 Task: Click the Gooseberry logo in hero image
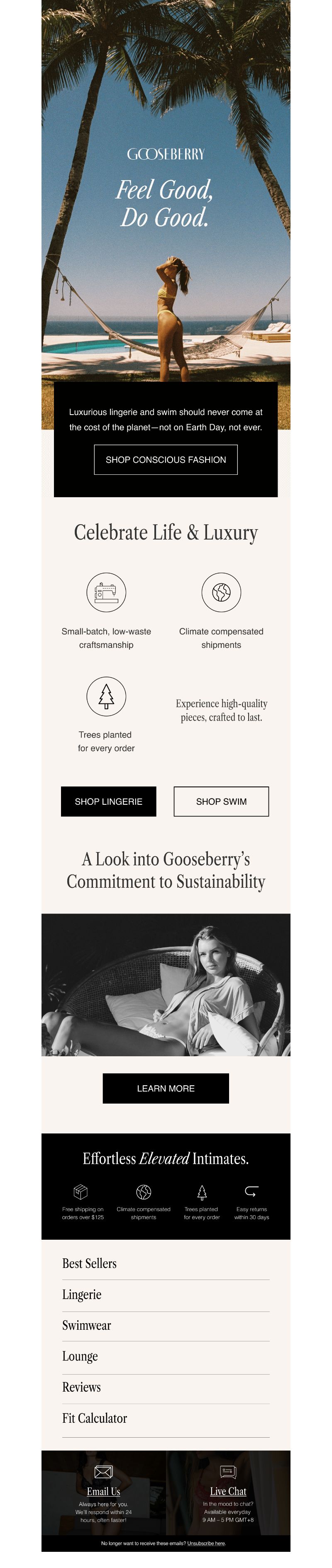166,154
